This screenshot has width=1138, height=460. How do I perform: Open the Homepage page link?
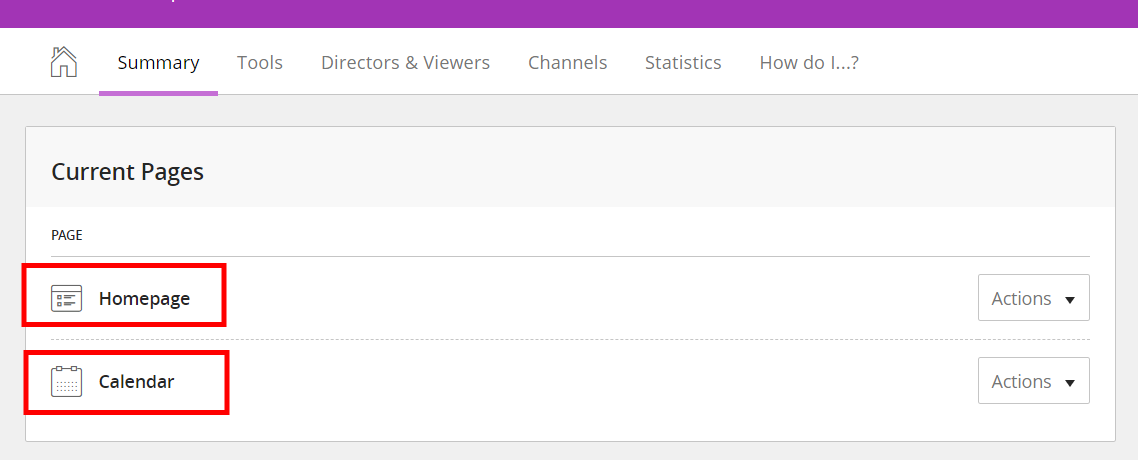(x=144, y=298)
